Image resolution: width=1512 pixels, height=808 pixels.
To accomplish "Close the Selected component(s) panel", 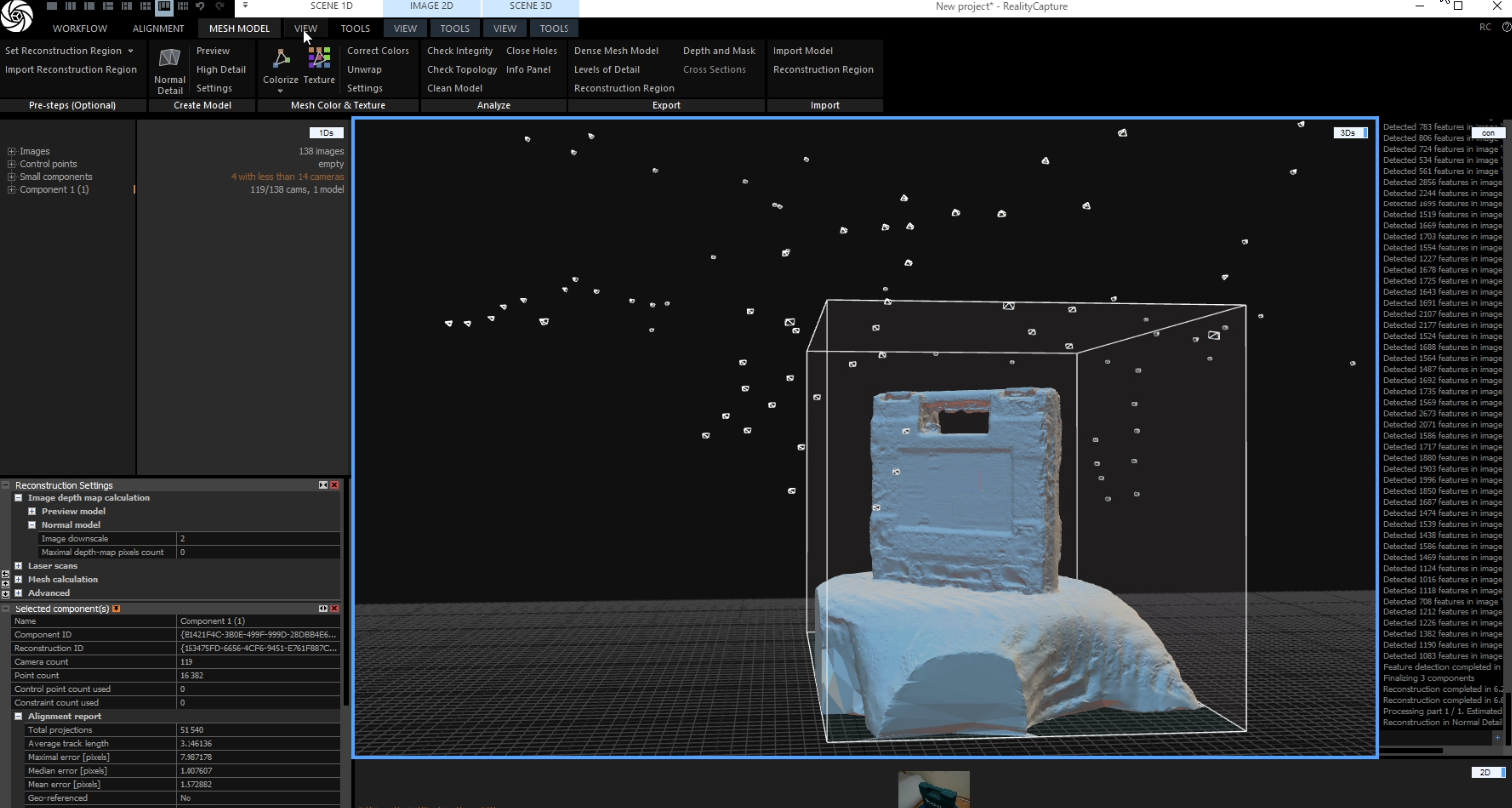I will [x=335, y=608].
